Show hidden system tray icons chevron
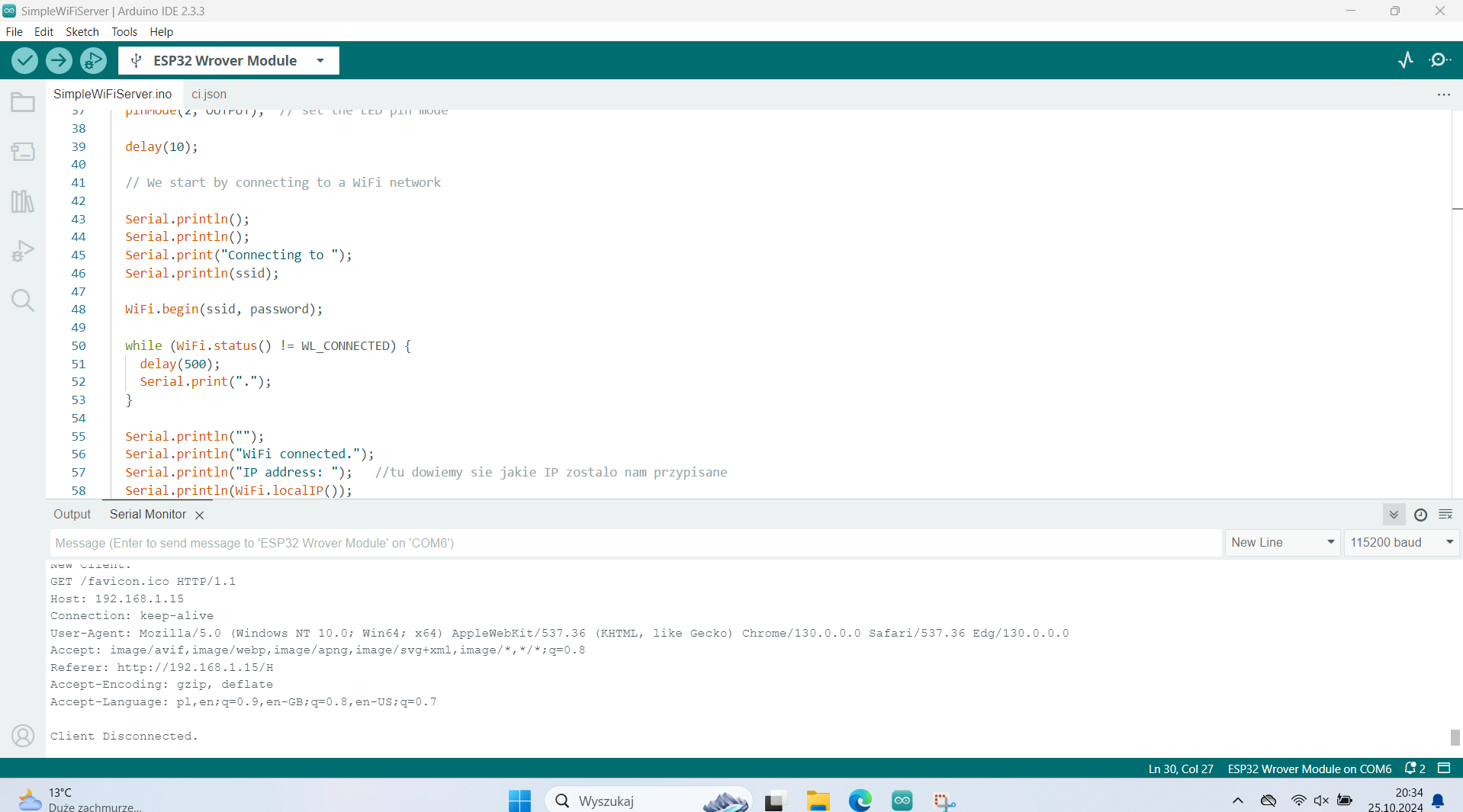 (1238, 801)
